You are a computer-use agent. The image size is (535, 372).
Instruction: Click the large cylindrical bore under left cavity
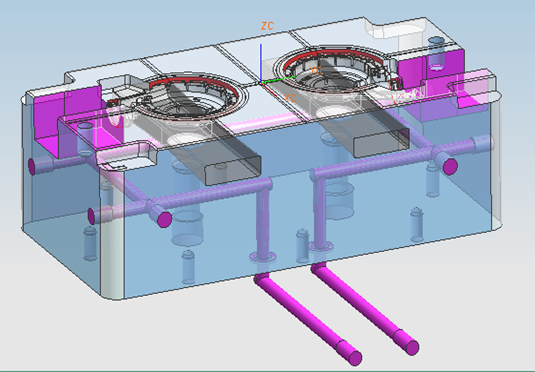pos(187,227)
